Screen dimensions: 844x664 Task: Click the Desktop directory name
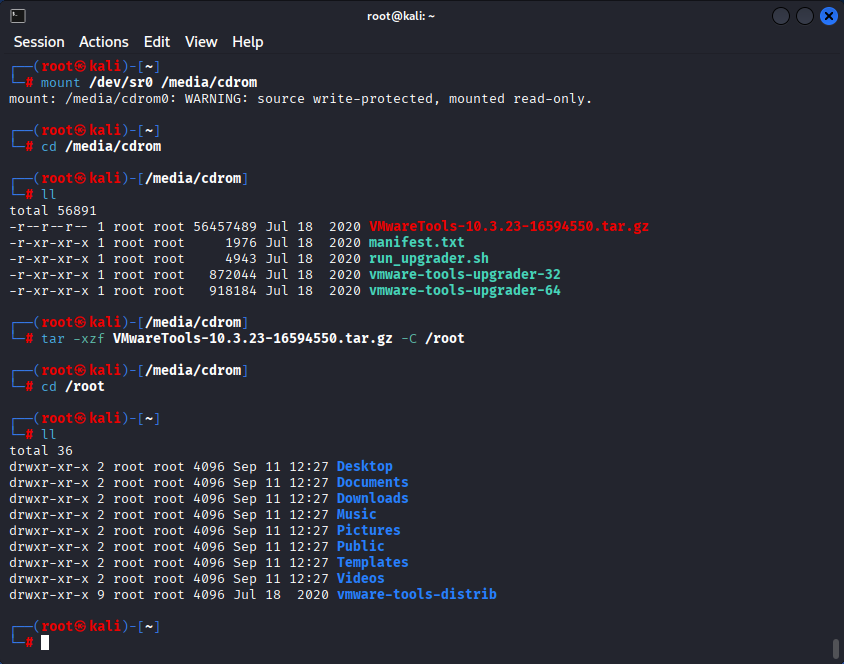(364, 467)
